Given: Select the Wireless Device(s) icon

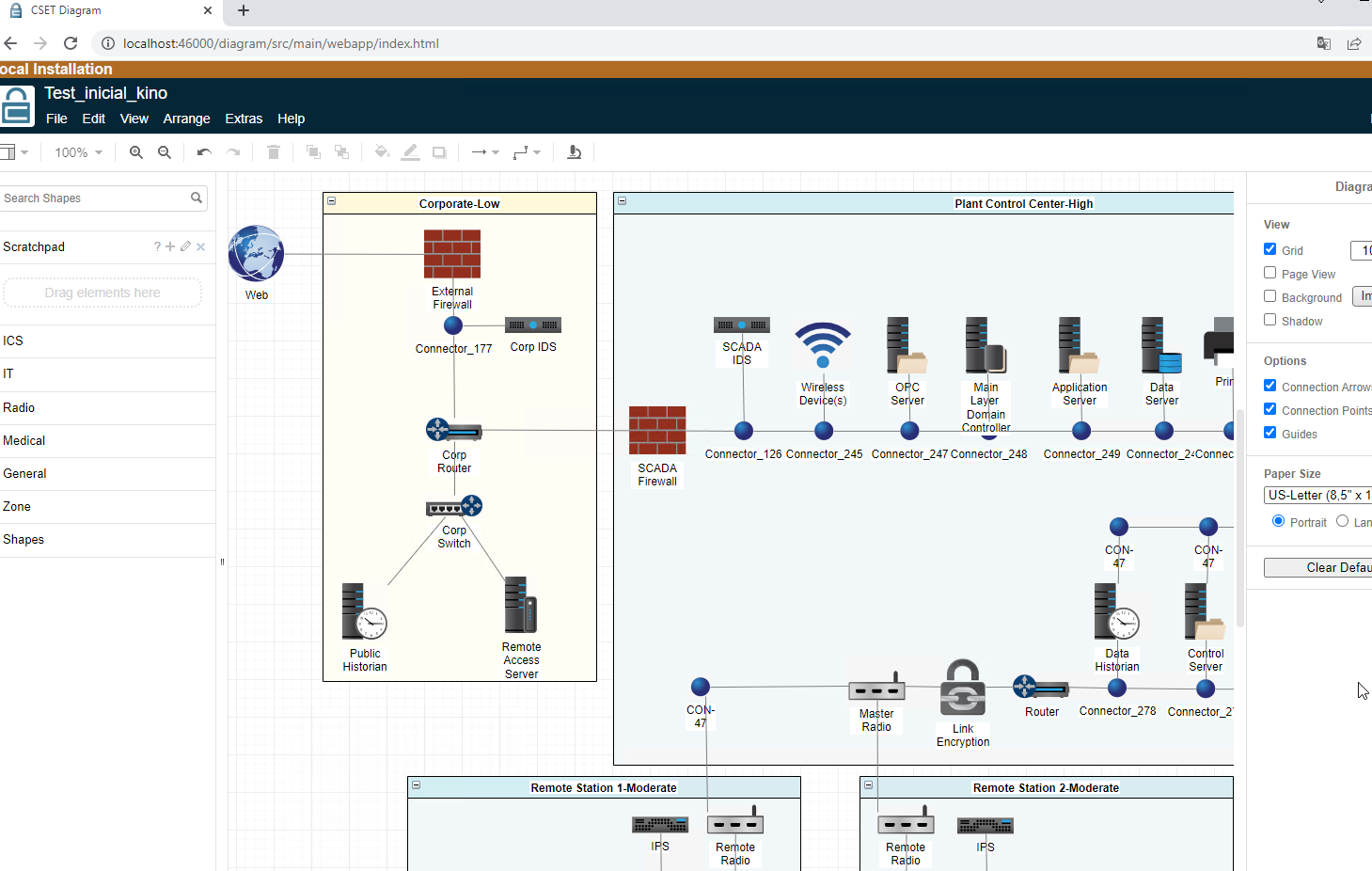Looking at the screenshot, I should point(823,347).
